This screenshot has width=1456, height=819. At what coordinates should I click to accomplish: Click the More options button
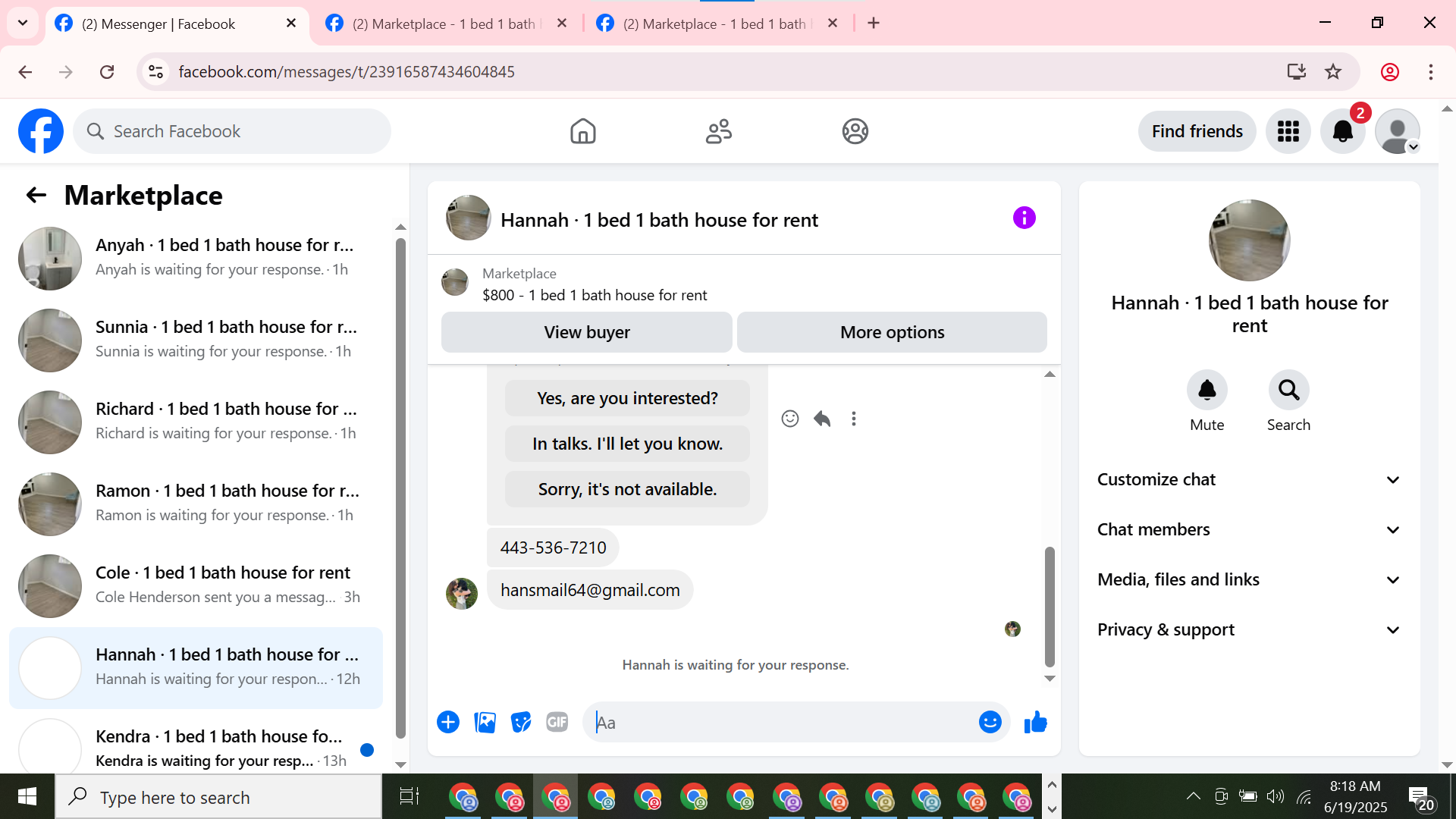point(892,332)
